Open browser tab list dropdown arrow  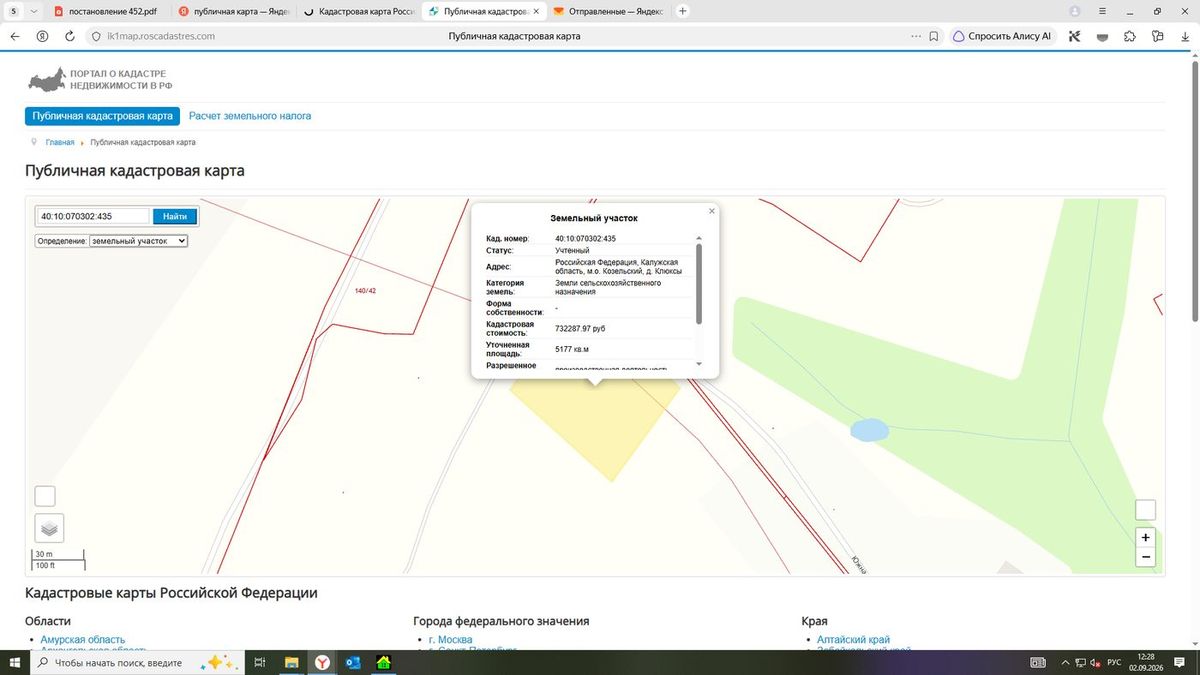point(35,11)
